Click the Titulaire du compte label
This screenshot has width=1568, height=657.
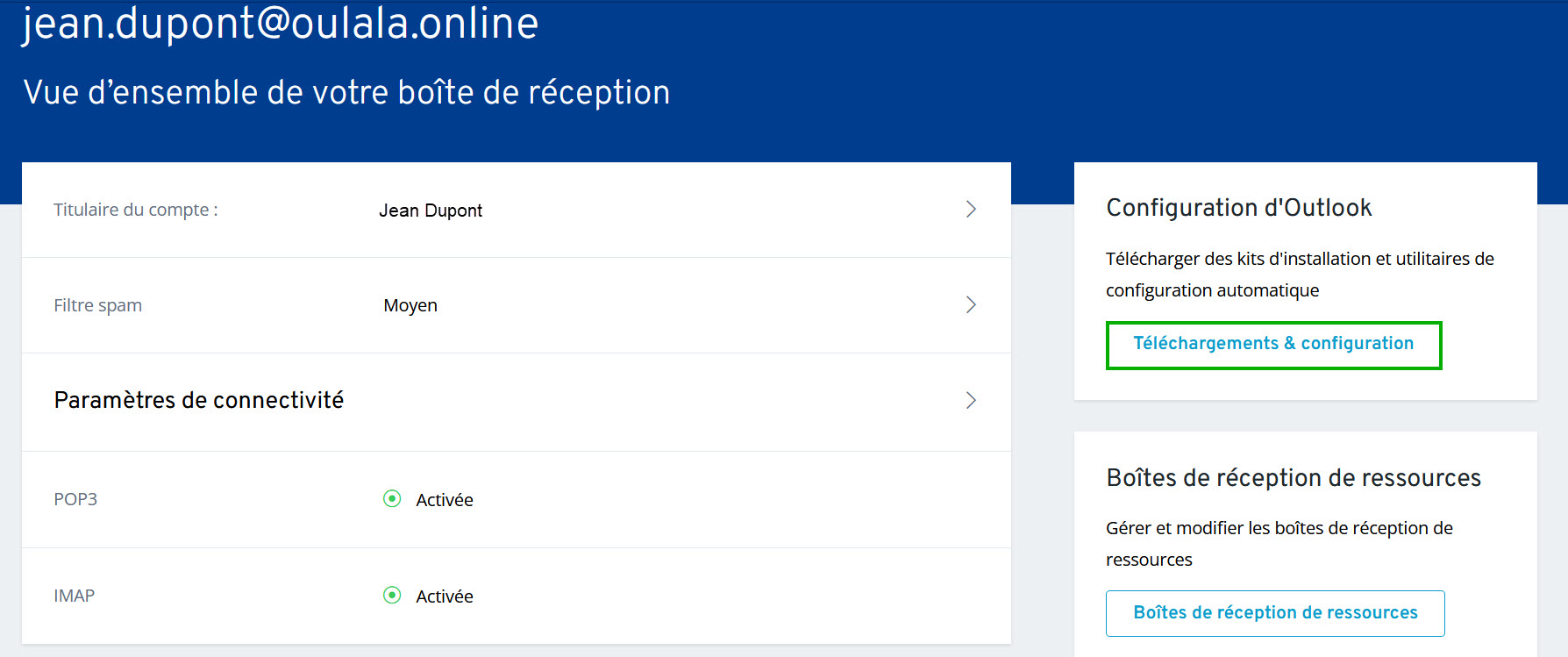136,210
